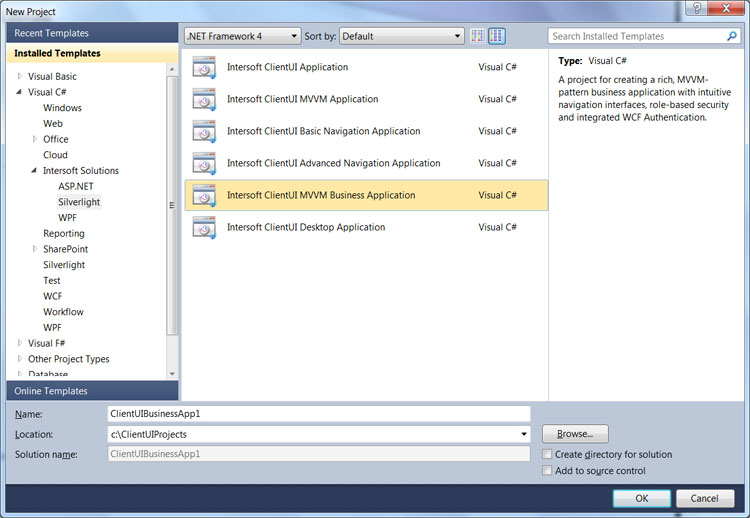Collapse the Intersoft Solutions node
The height and width of the screenshot is (518, 750).
(34, 170)
